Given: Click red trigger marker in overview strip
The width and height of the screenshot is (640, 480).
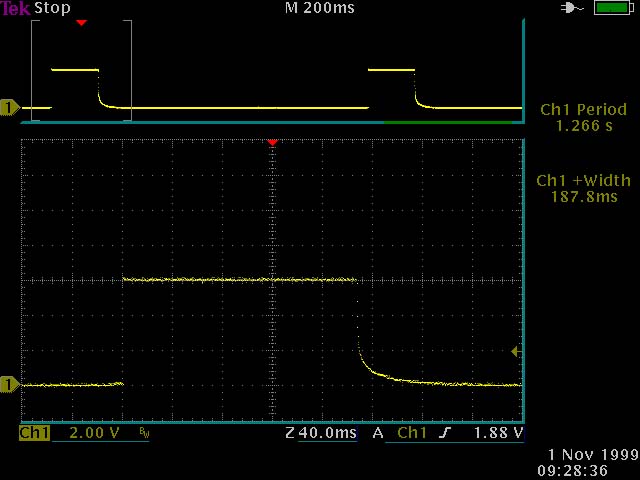Looking at the screenshot, I should 81,22.
